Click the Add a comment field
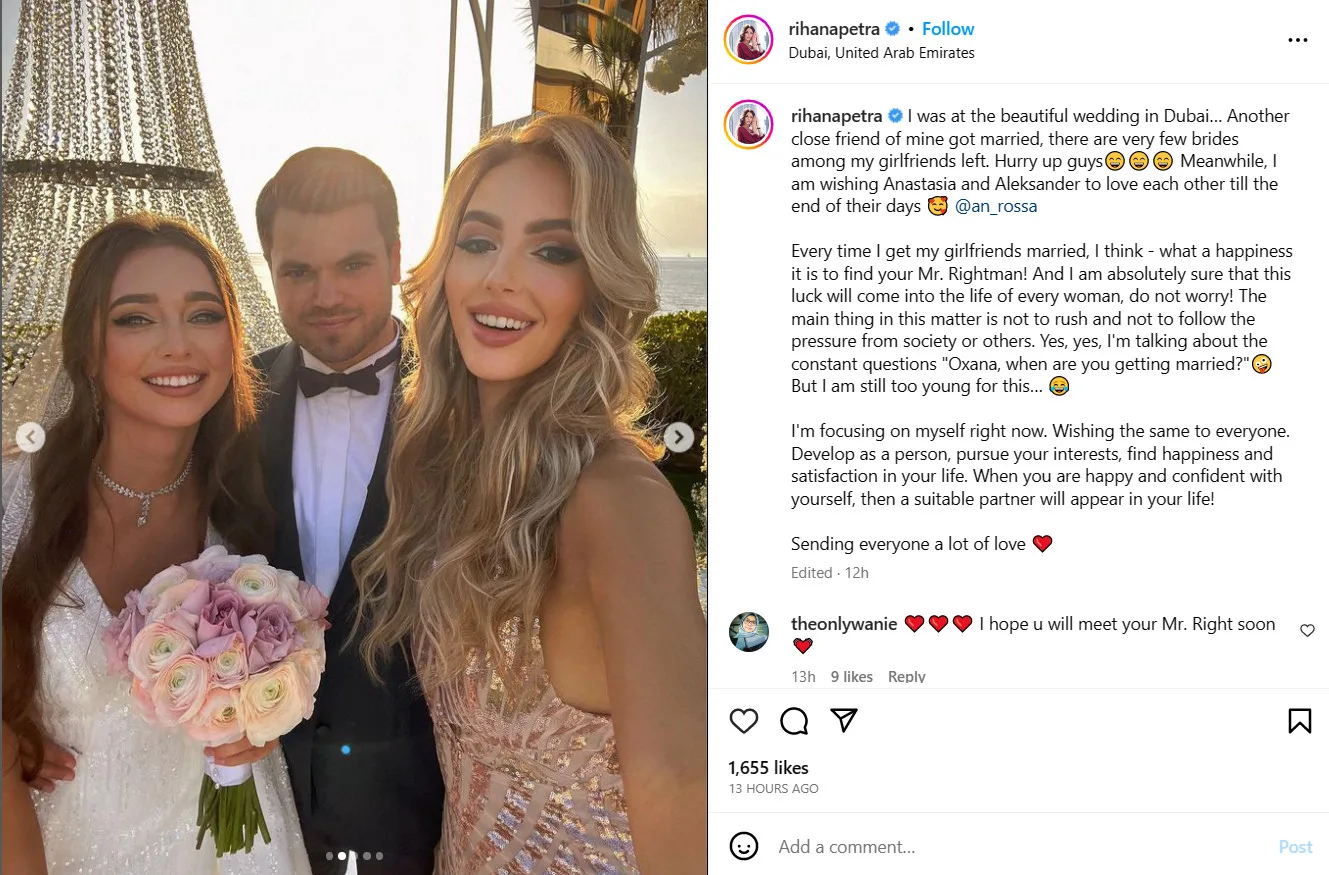This screenshot has height=875, width=1329. (x=1020, y=847)
